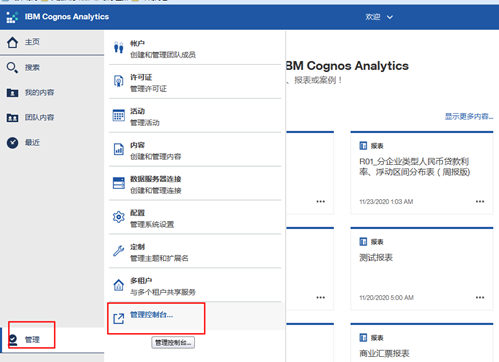This screenshot has height=362, width=499.
Task: Select 多租户 menu entry
Action: (x=195, y=285)
